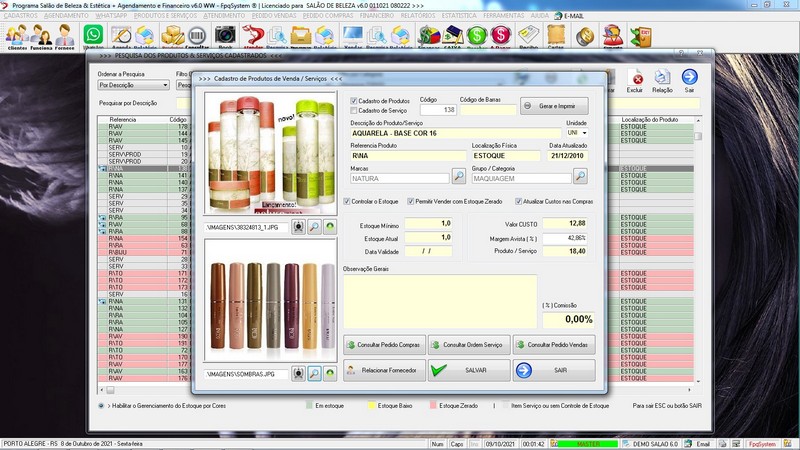Screen dimensions: 800x450
Task: Open the E-MAIL menu item
Action: [569, 16]
